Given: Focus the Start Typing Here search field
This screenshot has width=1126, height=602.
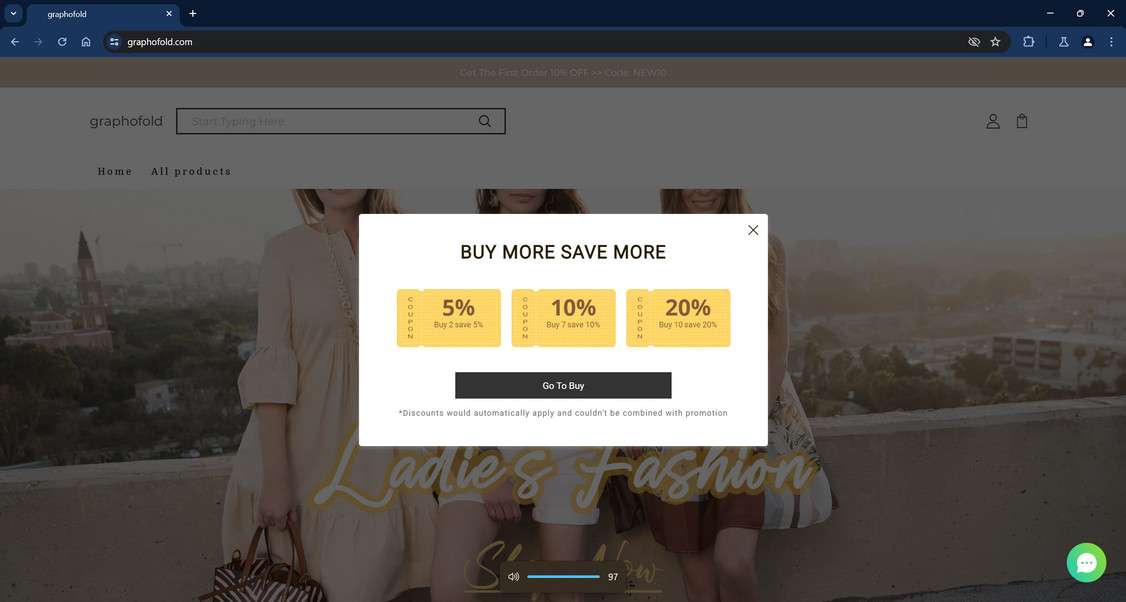Looking at the screenshot, I should [327, 121].
